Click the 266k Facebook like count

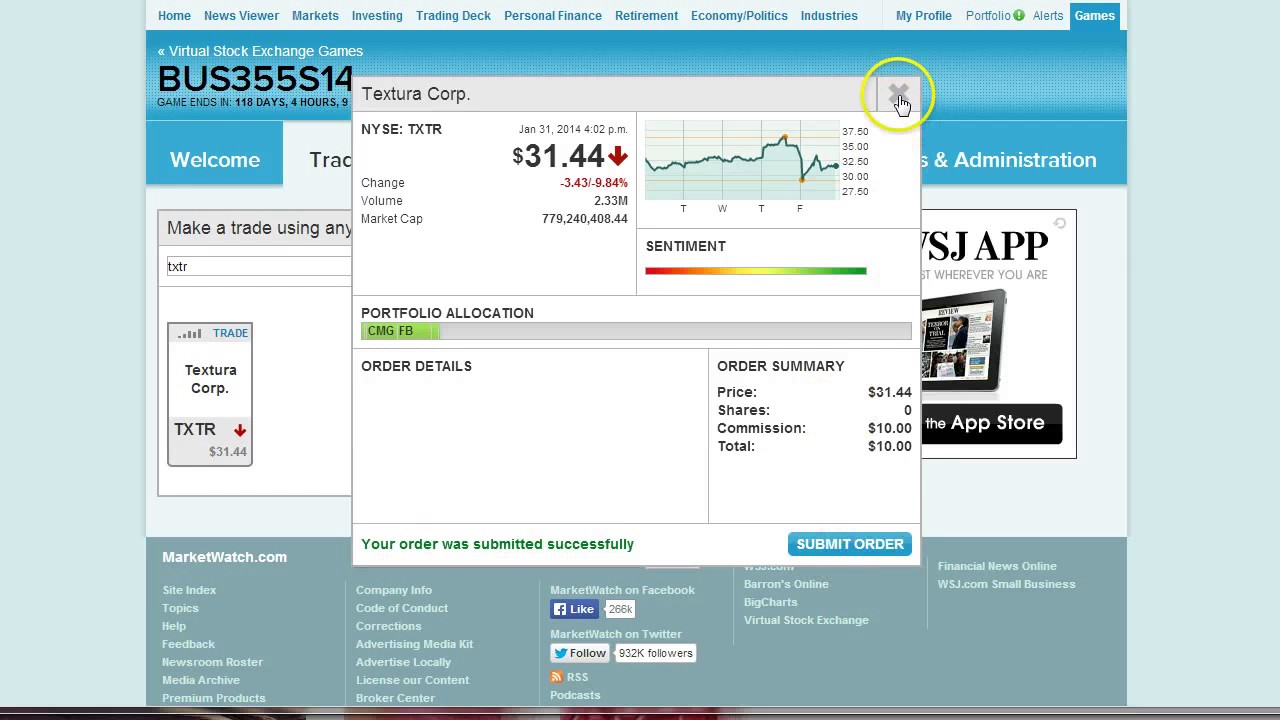pyautogui.click(x=620, y=609)
